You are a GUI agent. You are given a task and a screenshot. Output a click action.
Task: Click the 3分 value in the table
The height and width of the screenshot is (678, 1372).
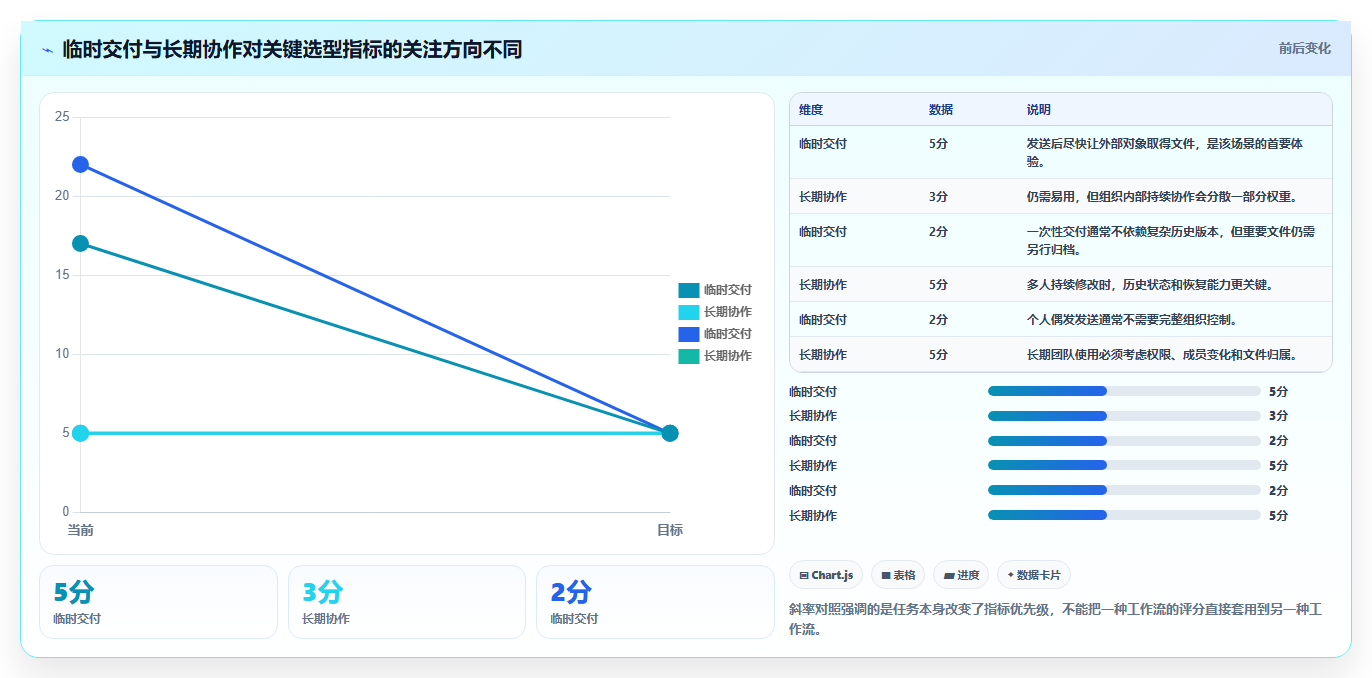coord(938,196)
